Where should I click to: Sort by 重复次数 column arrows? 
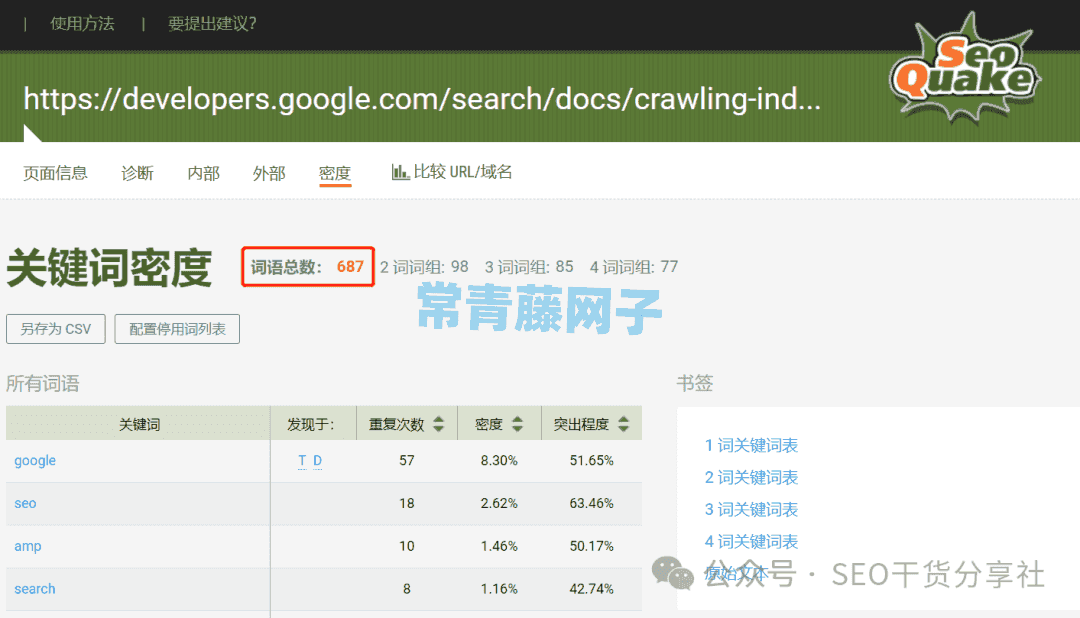coord(439,424)
